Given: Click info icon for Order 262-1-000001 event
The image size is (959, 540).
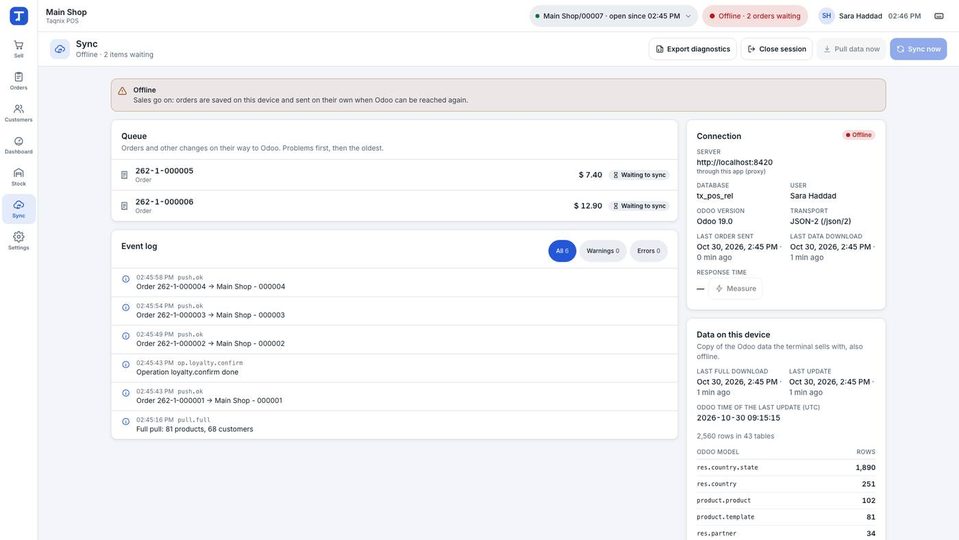Looking at the screenshot, I should pyautogui.click(x=125, y=393).
